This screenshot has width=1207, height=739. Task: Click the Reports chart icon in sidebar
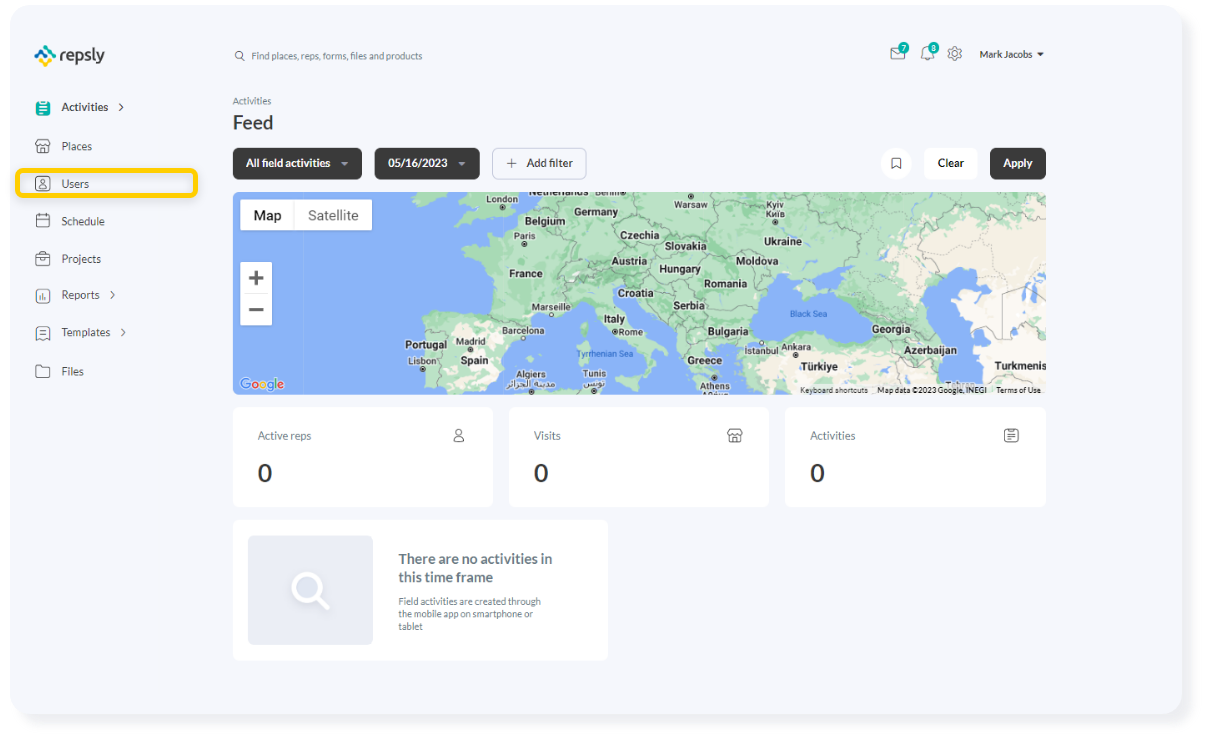[43, 296]
